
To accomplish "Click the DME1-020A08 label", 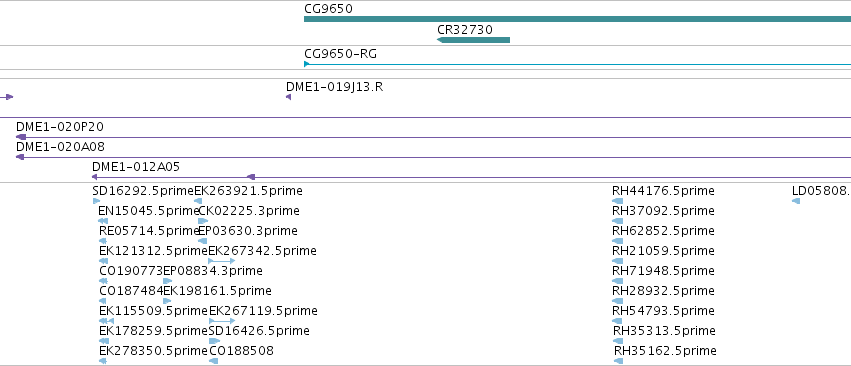I will [60, 147].
